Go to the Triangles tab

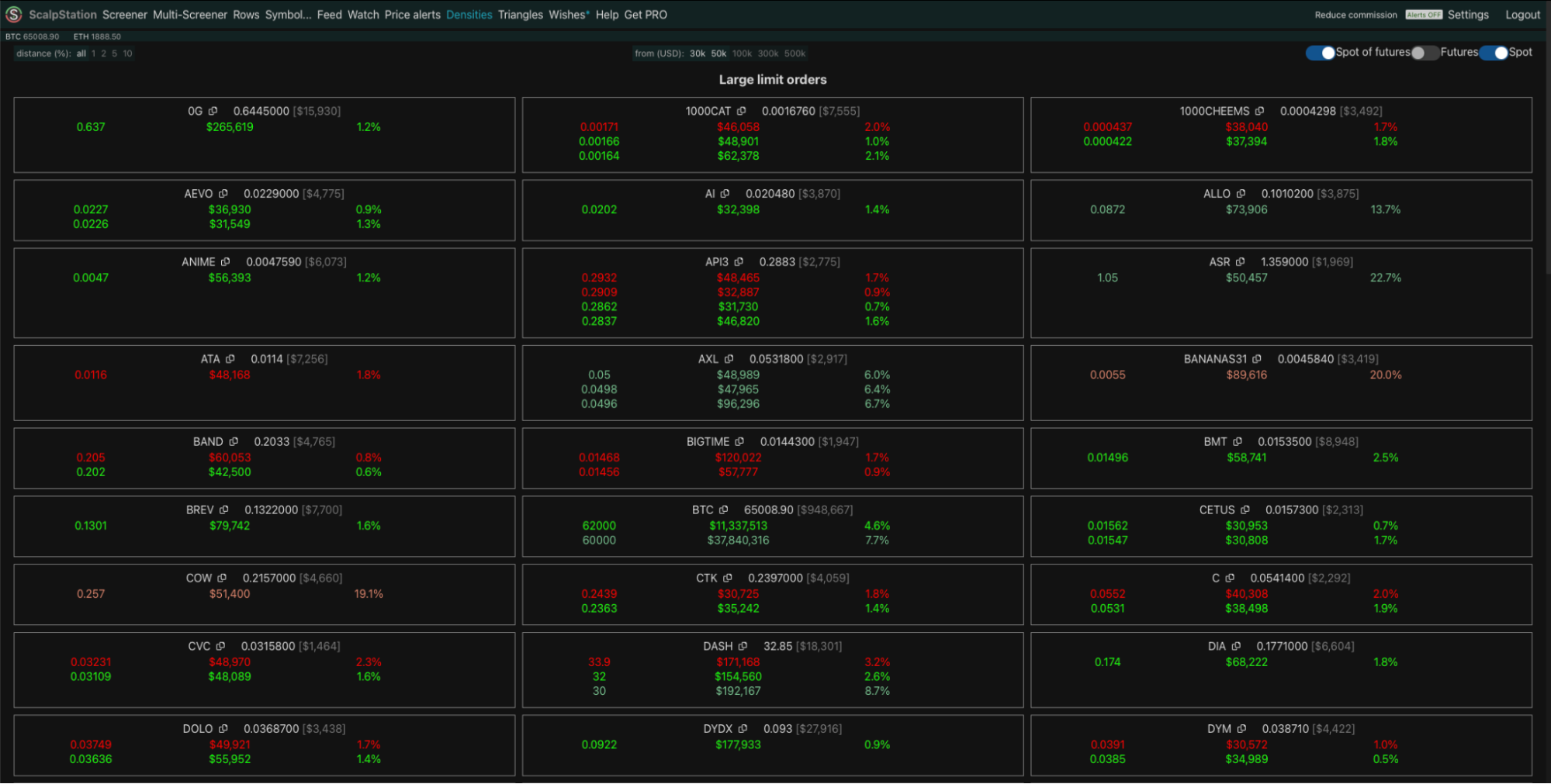click(520, 15)
